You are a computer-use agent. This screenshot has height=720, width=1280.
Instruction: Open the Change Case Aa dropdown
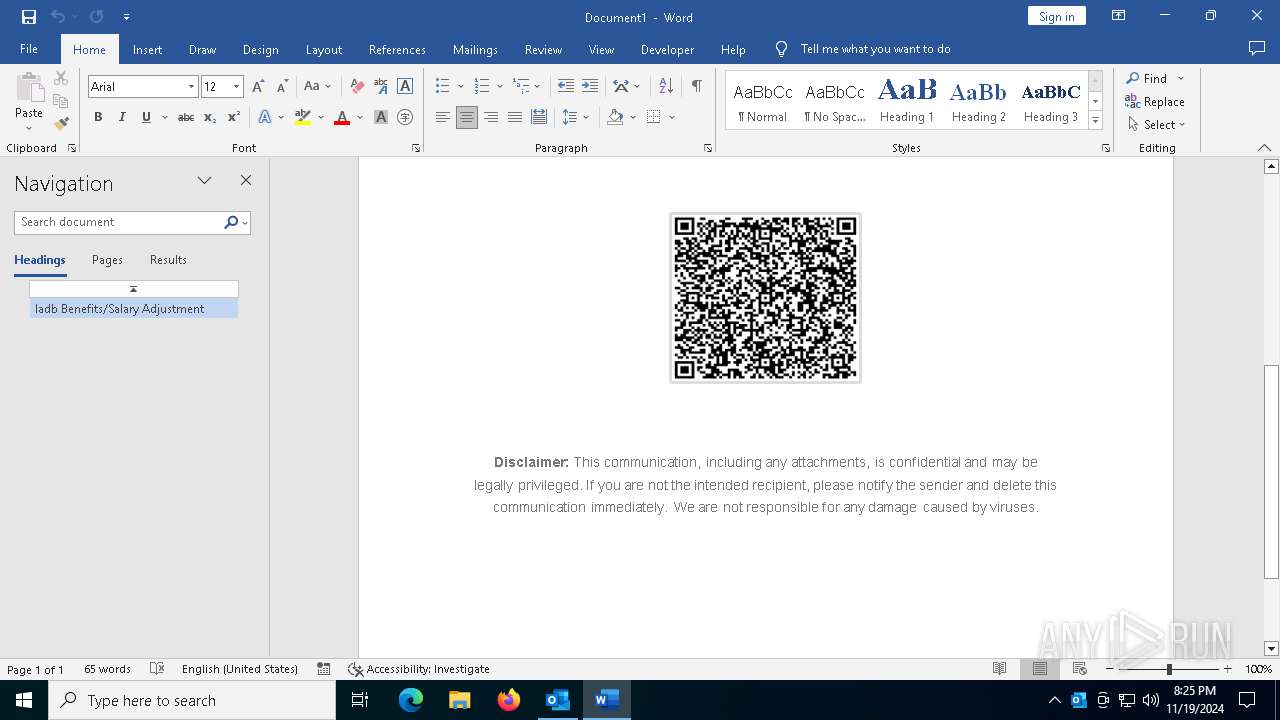coord(318,86)
